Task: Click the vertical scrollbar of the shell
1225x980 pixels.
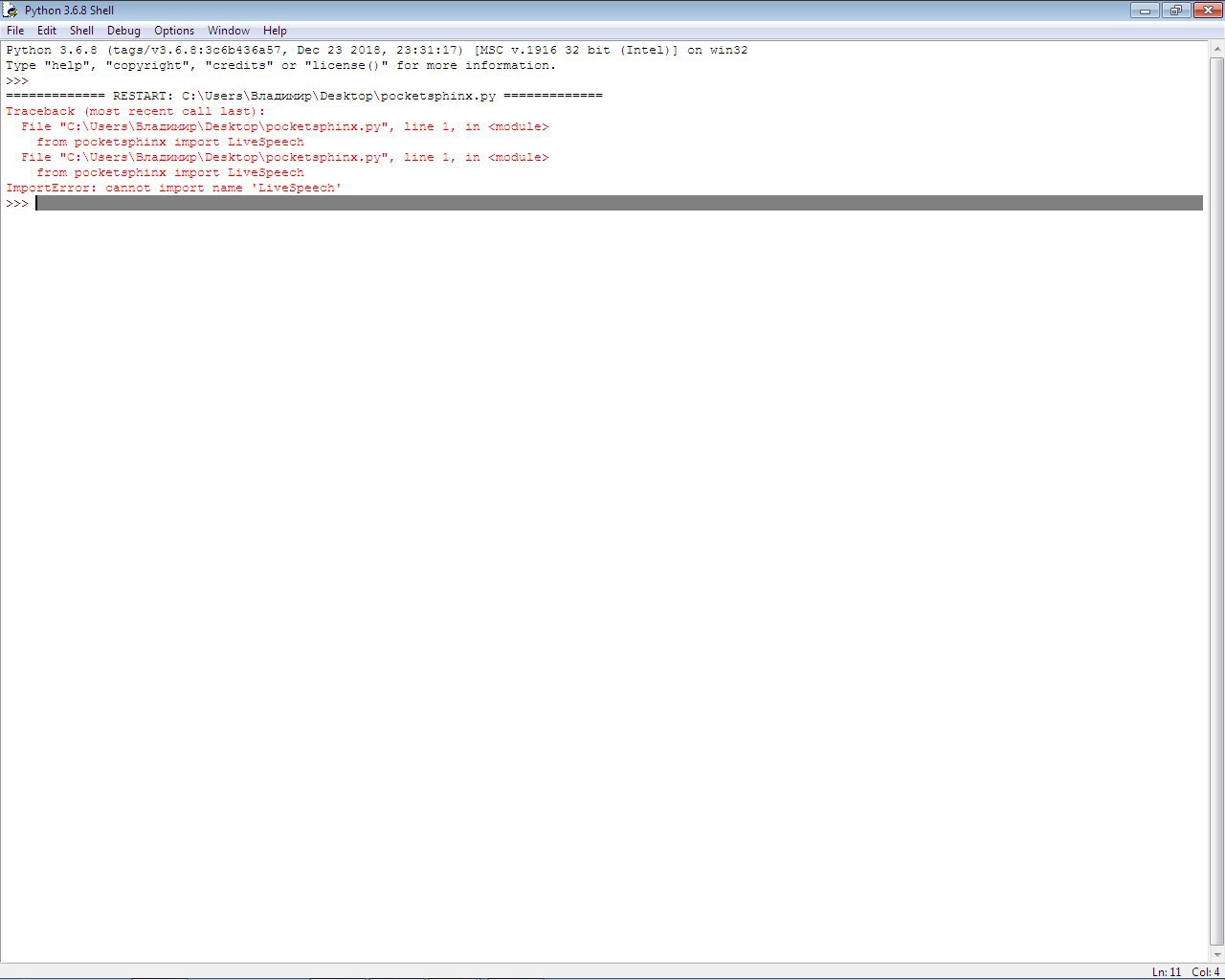Action: coord(1216,502)
